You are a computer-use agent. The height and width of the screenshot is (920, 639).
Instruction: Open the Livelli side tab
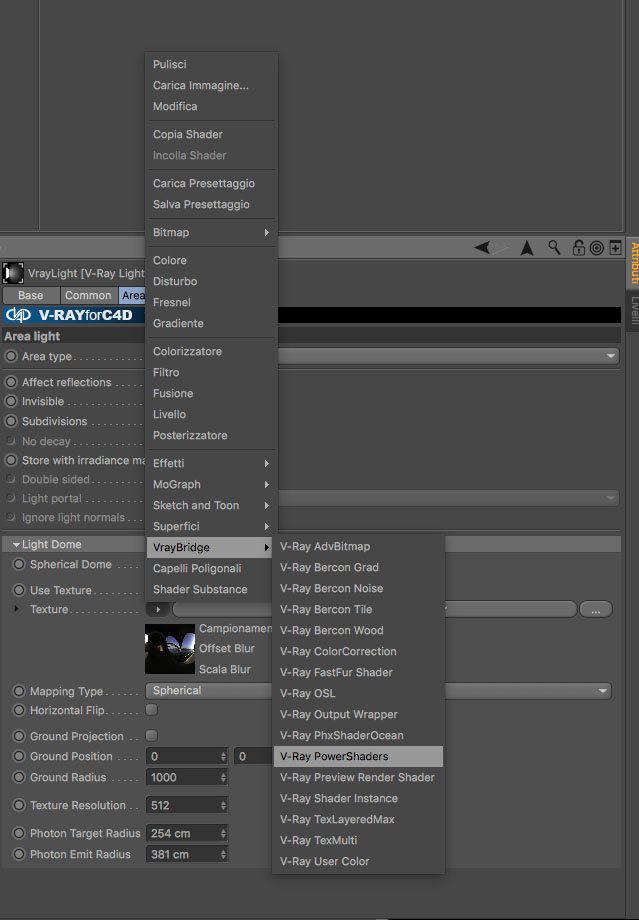[634, 310]
